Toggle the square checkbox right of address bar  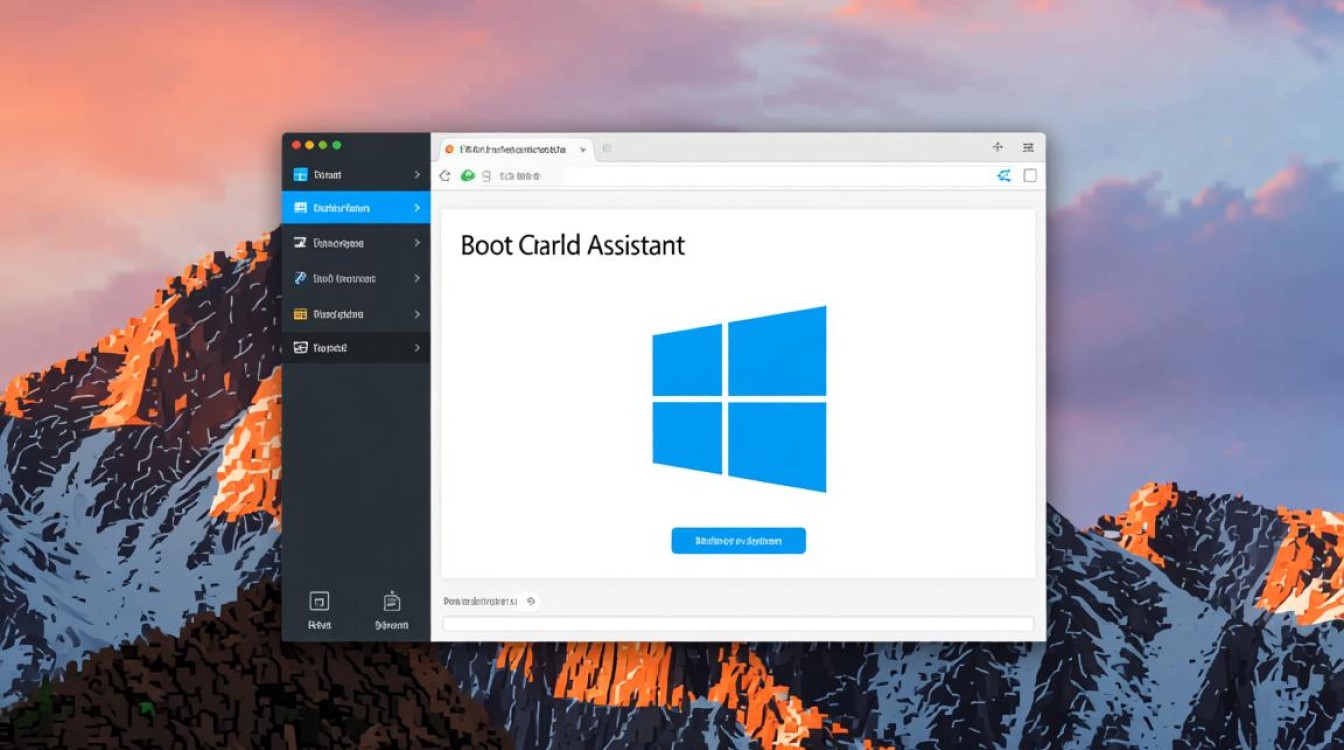[x=1030, y=176]
